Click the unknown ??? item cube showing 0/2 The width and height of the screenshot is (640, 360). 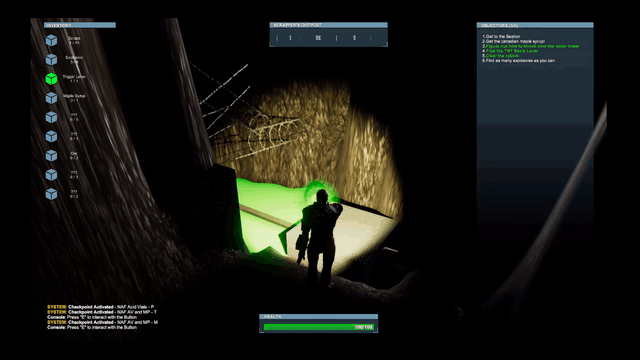pos(51,194)
